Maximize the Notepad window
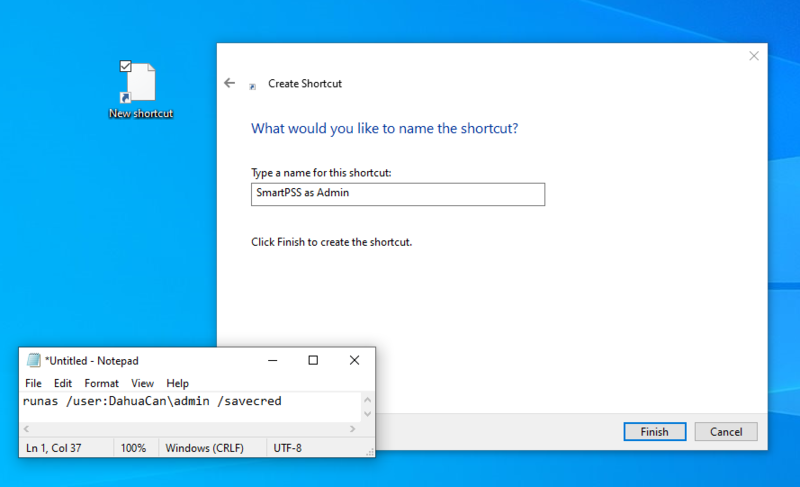800x487 pixels. (x=313, y=360)
